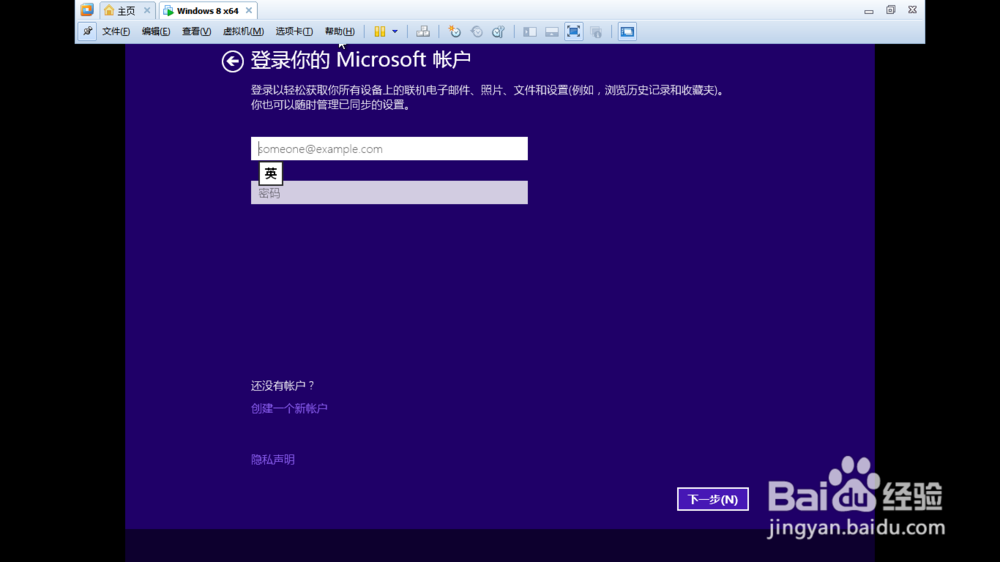The width and height of the screenshot is (1000, 562).
Task: Focus the email address input field
Action: [389, 149]
